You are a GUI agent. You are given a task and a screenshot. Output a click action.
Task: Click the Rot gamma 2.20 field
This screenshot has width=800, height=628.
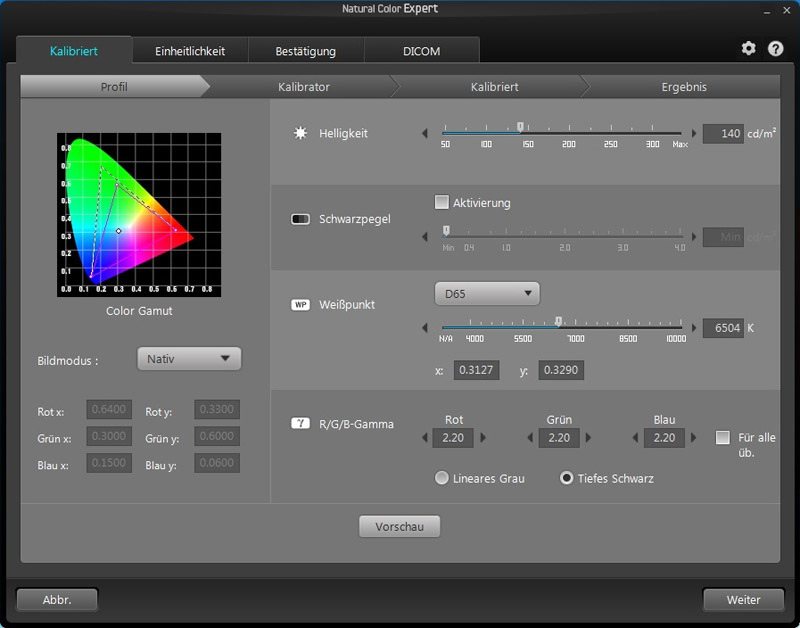(x=453, y=438)
